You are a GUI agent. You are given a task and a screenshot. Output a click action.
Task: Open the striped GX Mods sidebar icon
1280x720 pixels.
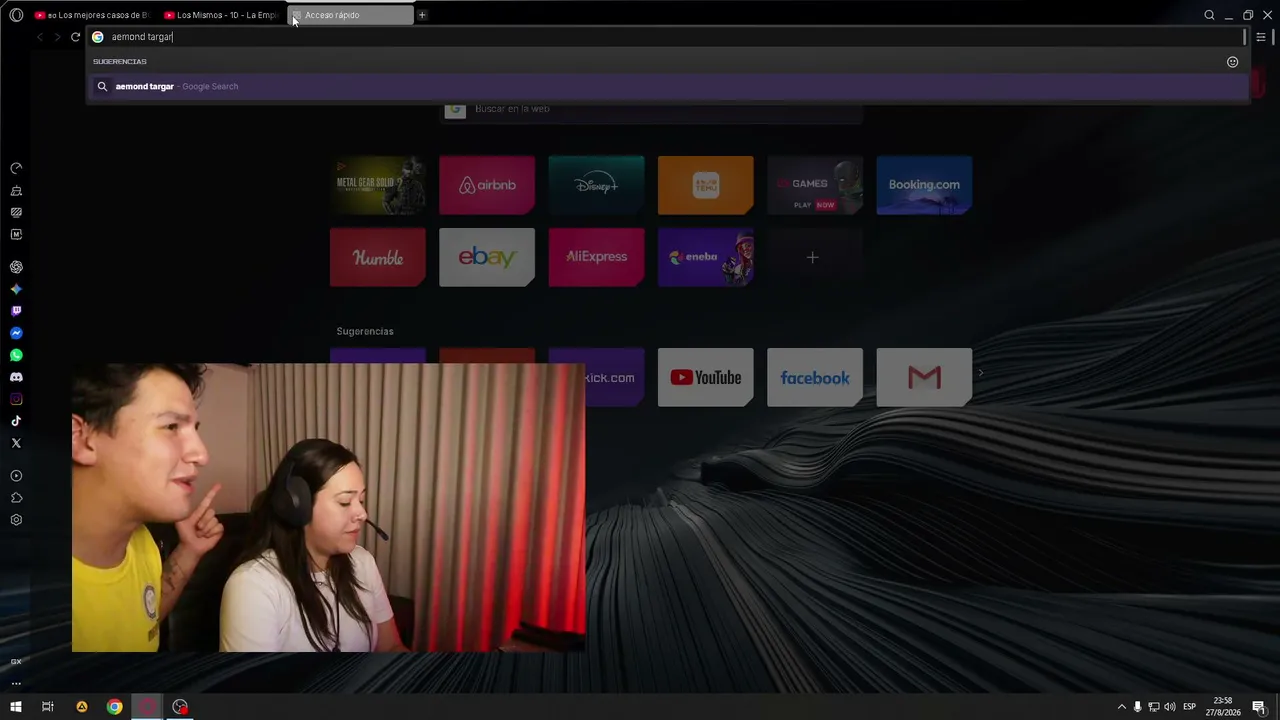(16, 212)
